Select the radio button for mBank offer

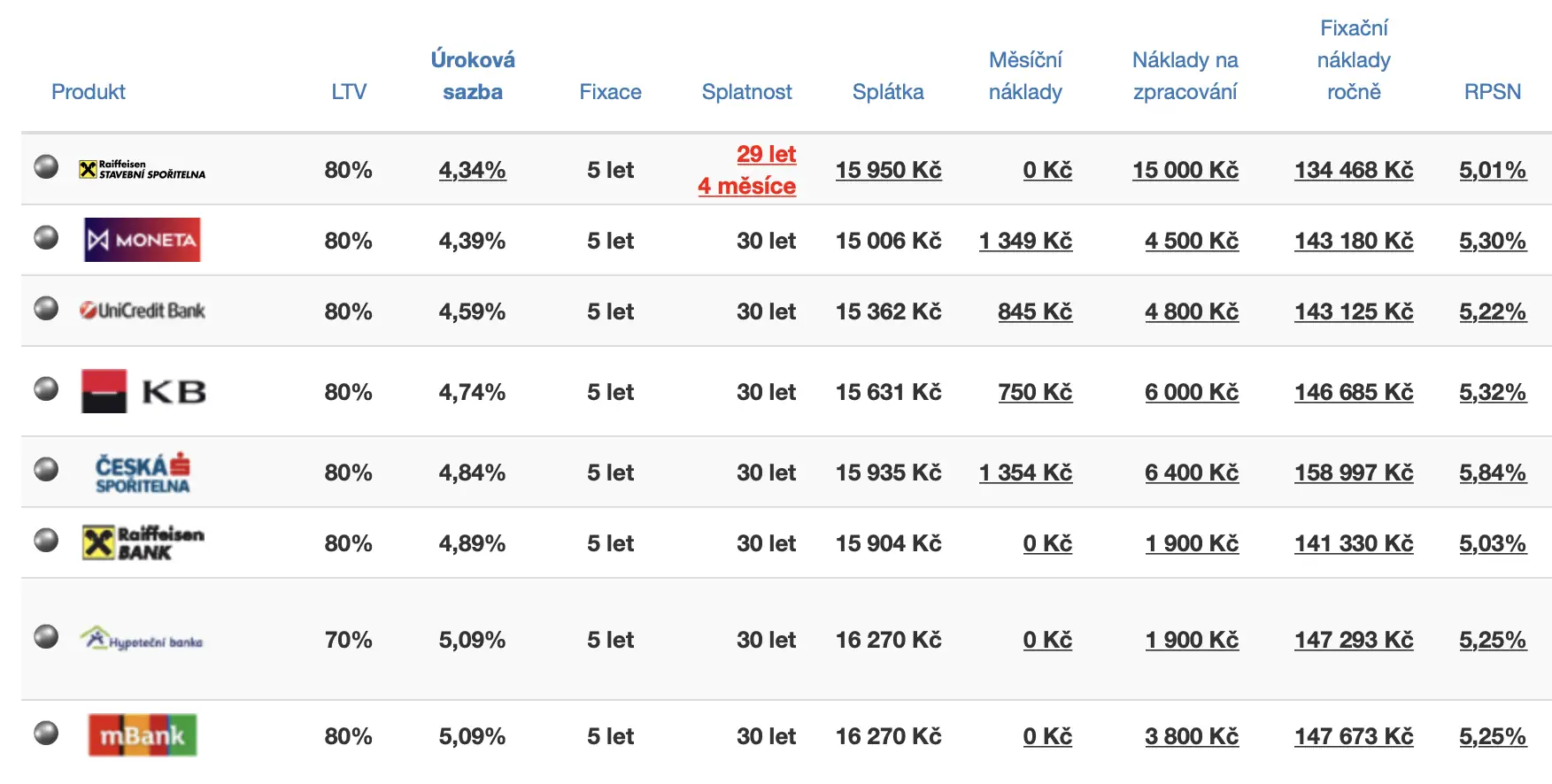click(46, 734)
